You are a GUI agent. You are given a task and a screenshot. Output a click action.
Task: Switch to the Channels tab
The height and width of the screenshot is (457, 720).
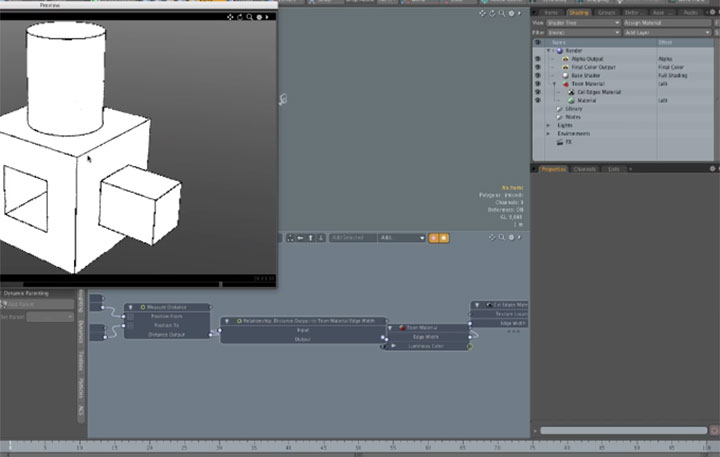[x=585, y=169]
